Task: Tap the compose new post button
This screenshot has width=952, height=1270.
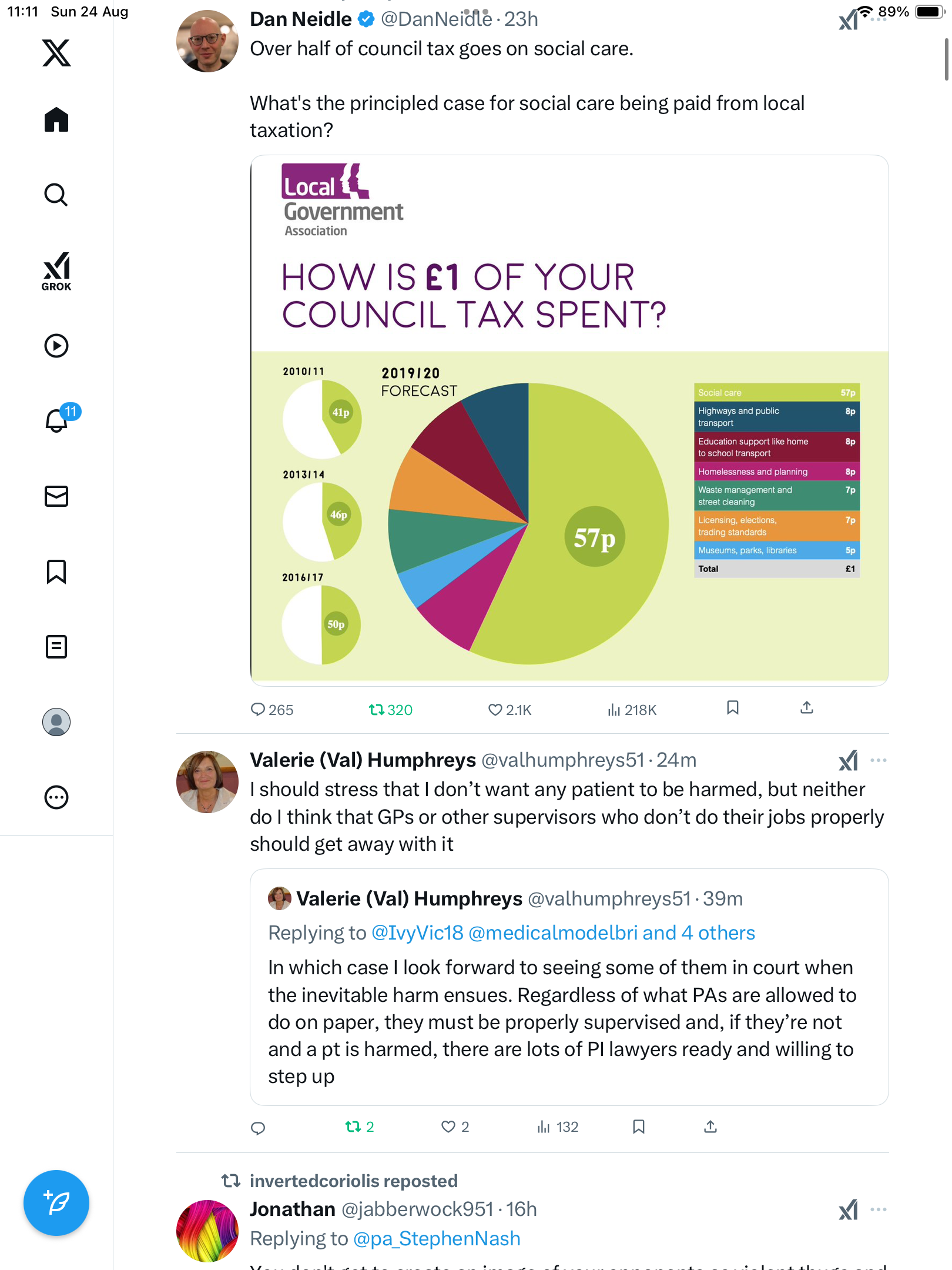Action: (56, 1203)
